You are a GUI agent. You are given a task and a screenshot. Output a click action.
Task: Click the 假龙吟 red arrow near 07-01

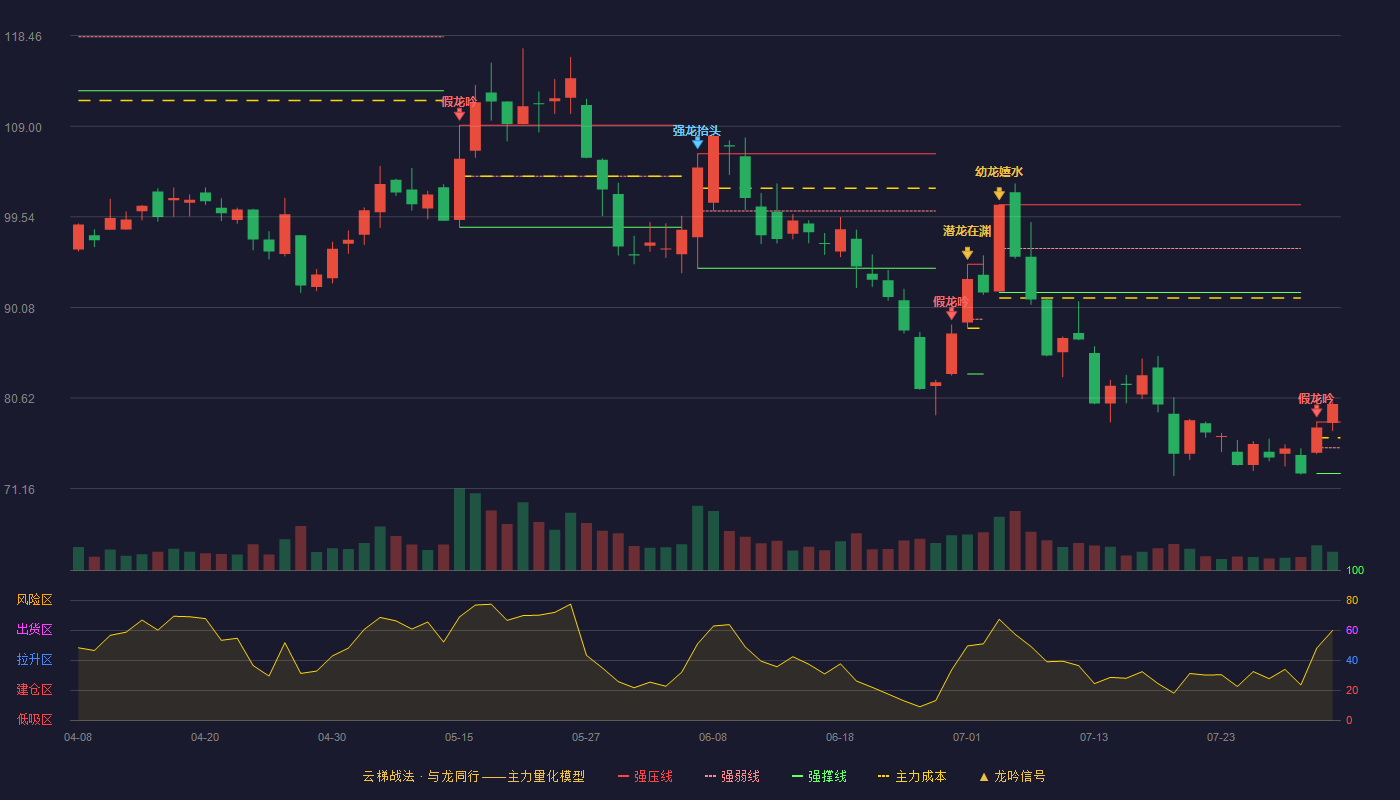[951, 314]
